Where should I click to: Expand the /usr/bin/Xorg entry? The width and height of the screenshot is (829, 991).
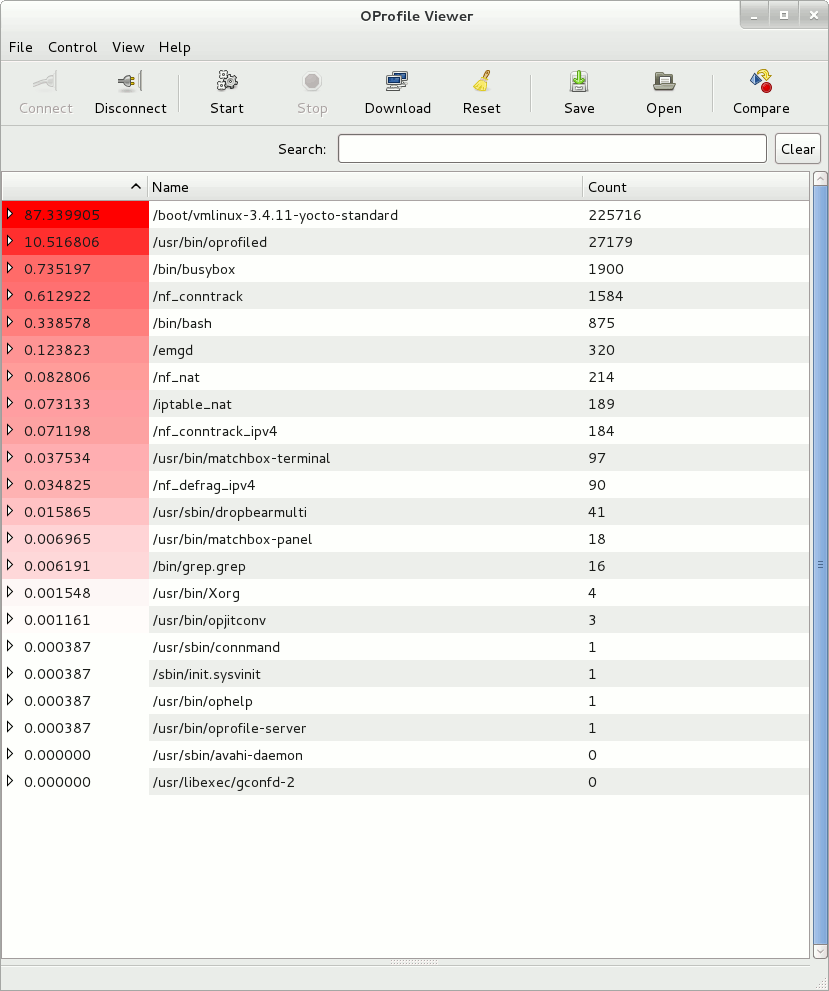click(x=10, y=593)
